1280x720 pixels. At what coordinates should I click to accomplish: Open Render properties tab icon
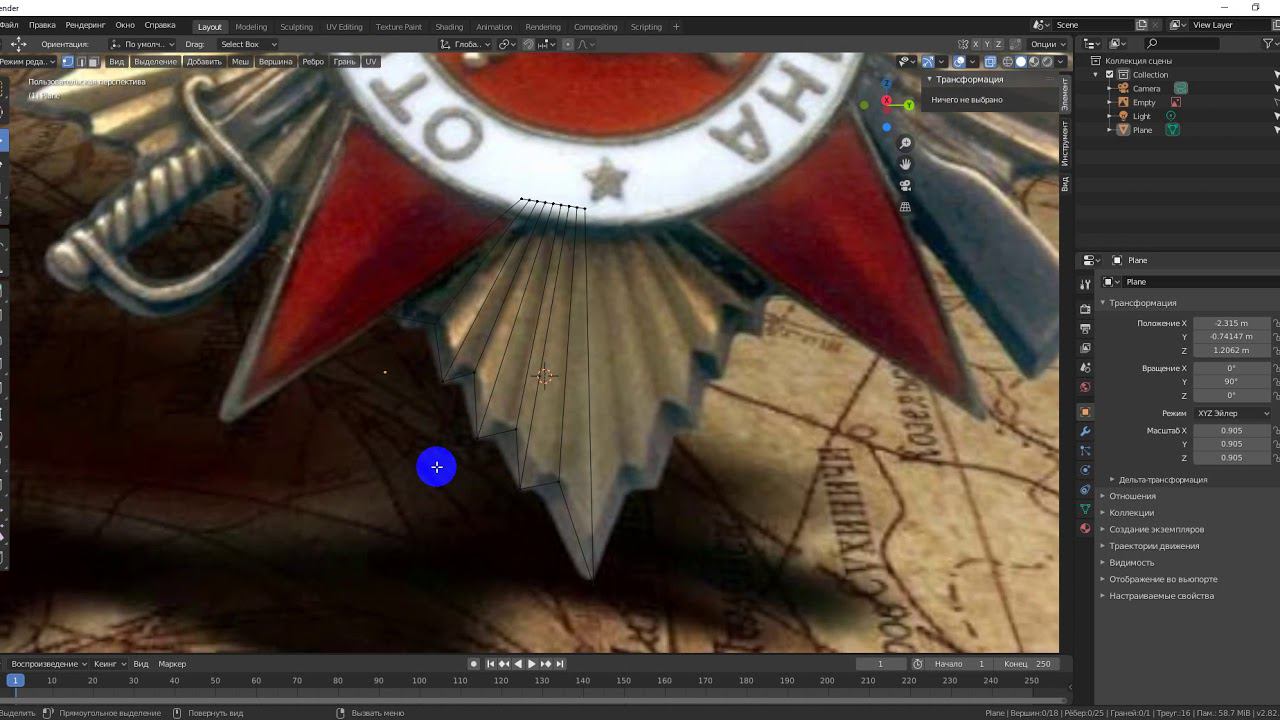[x=1085, y=309]
